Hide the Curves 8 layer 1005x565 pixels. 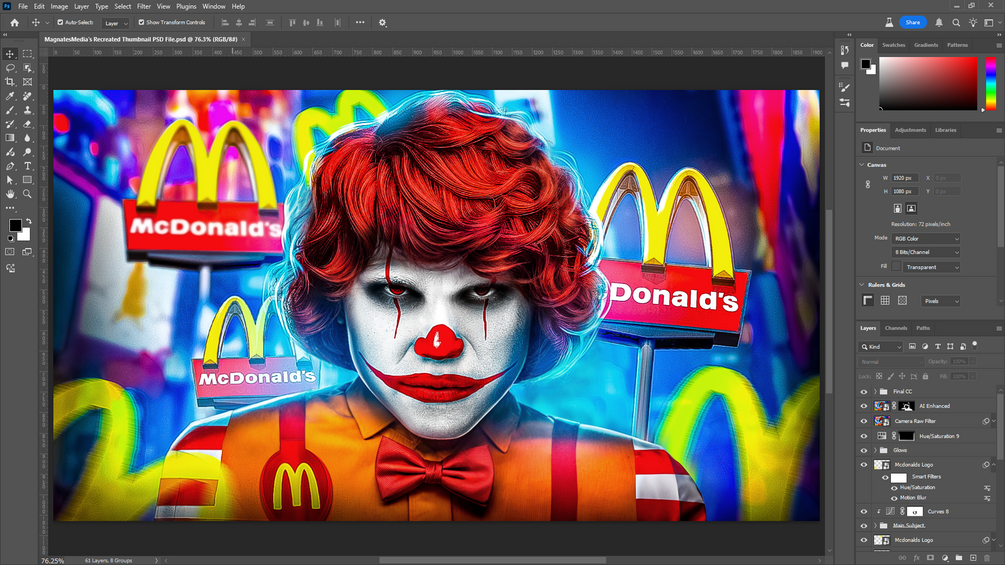click(x=863, y=512)
